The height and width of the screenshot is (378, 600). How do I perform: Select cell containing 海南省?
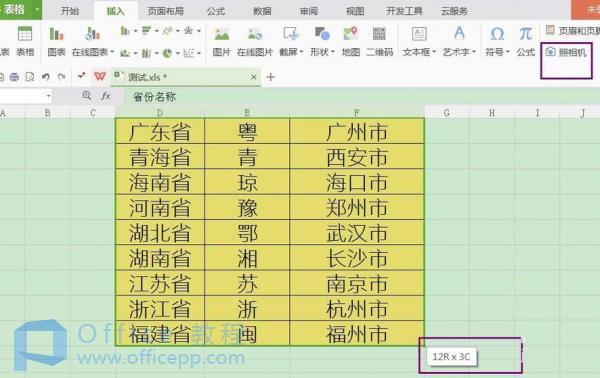[160, 182]
